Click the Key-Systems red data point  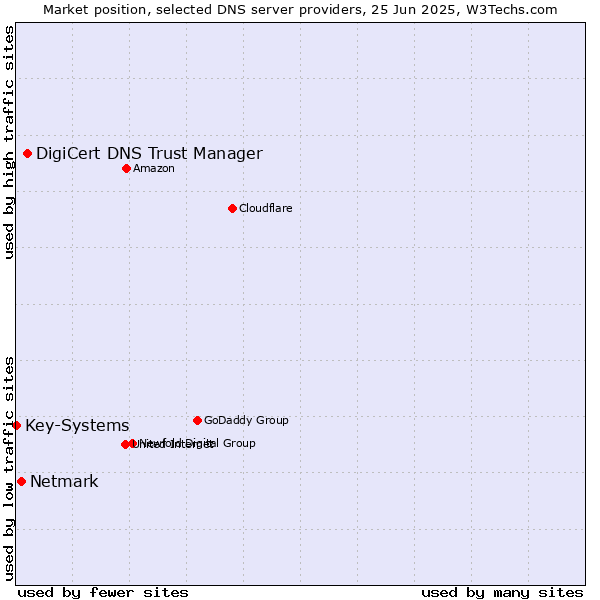(x=16, y=425)
